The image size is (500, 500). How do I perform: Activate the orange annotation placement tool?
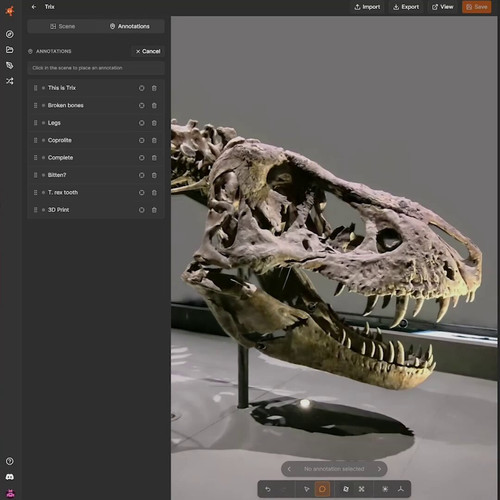tap(322, 489)
